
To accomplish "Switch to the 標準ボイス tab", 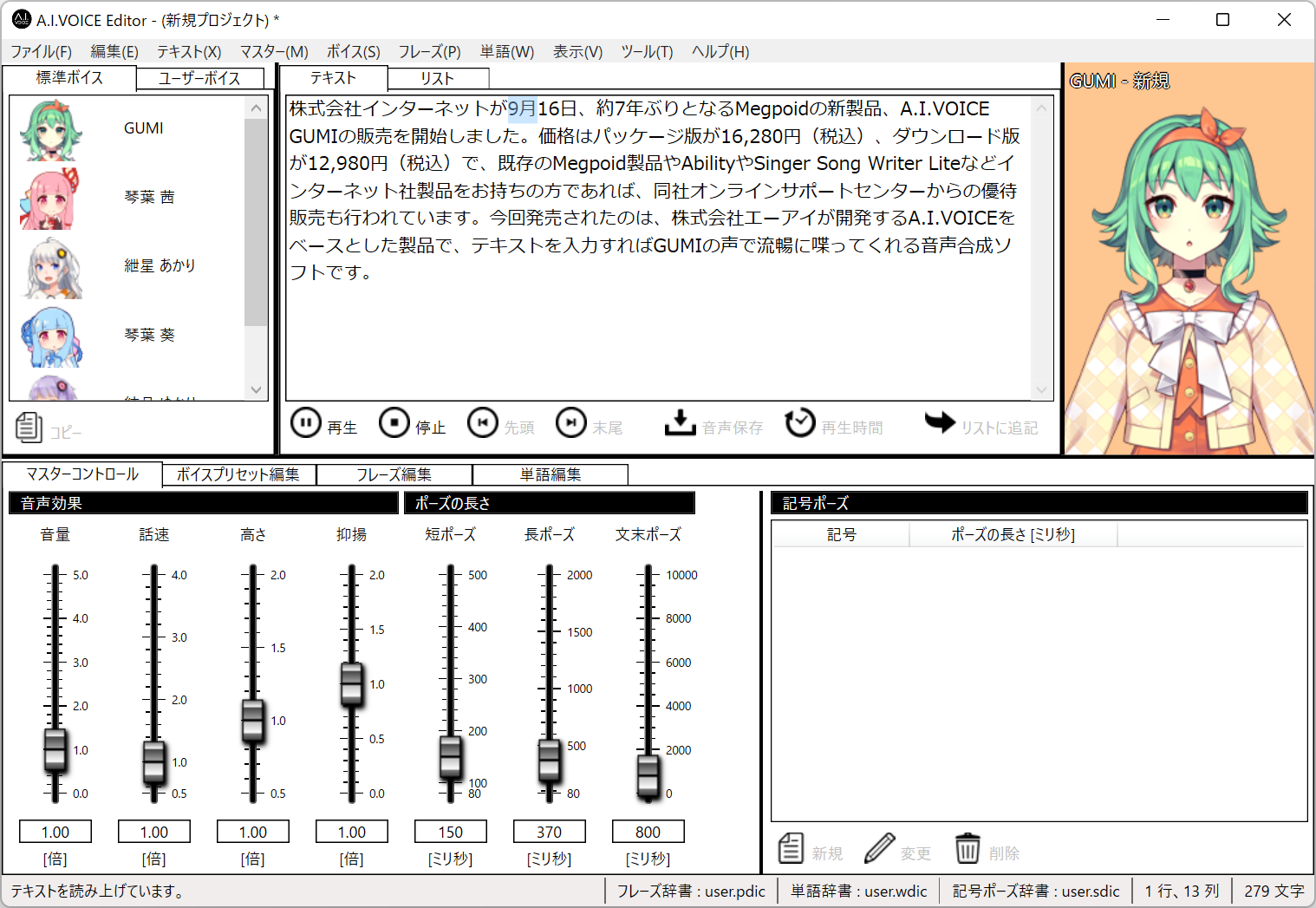I will point(69,78).
